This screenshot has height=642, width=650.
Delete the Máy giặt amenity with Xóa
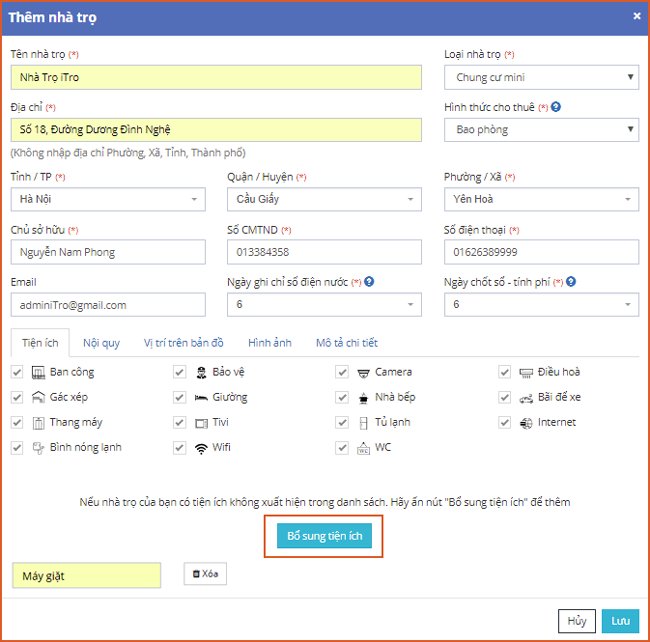pyautogui.click(x=205, y=574)
